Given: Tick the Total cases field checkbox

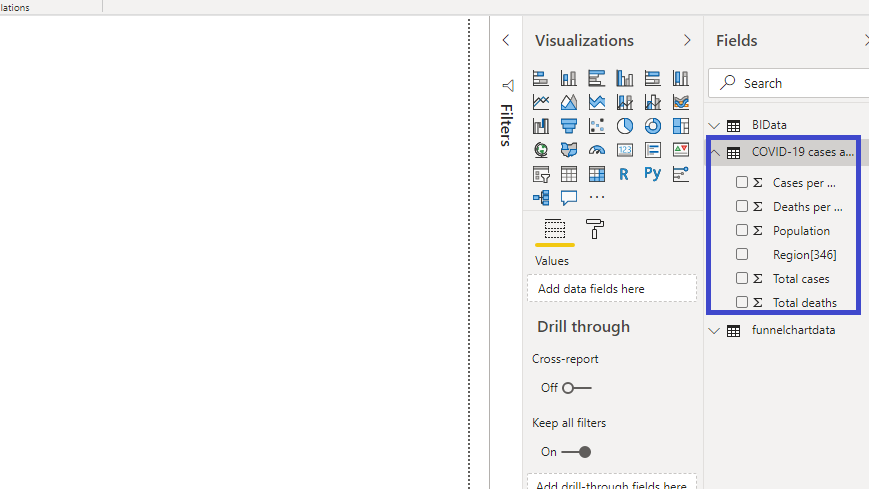Looking at the screenshot, I should [742, 279].
